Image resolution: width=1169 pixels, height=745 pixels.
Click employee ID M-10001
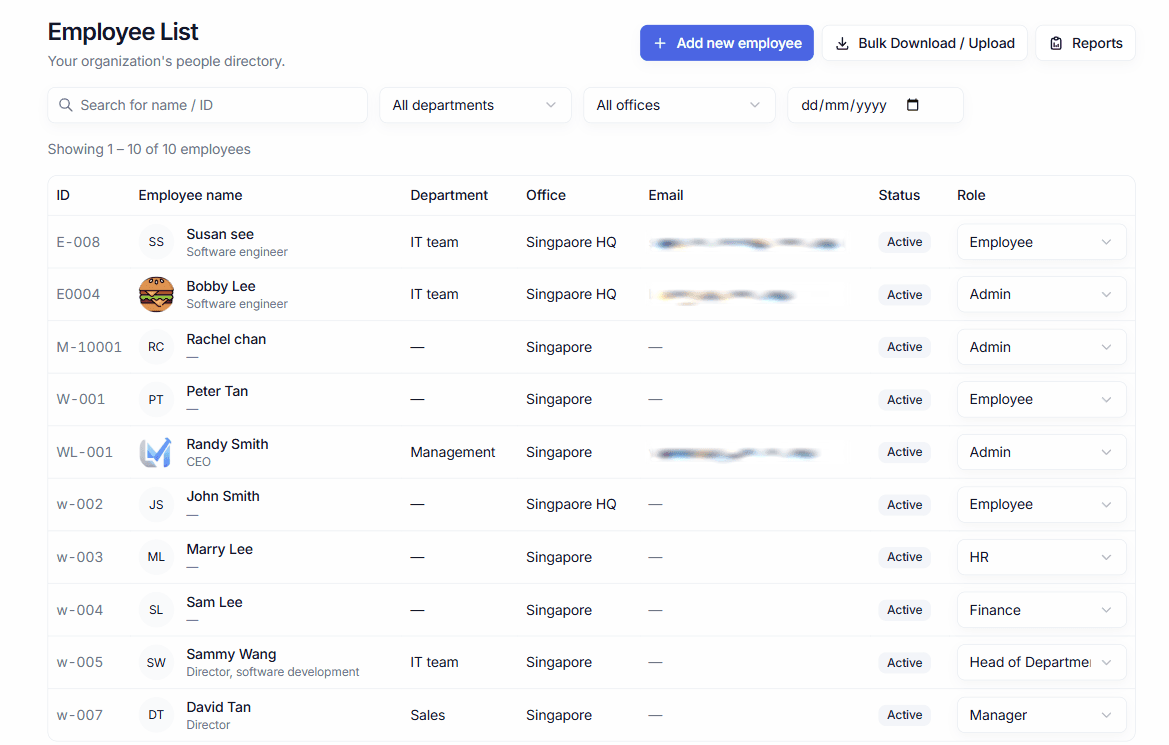(x=89, y=348)
